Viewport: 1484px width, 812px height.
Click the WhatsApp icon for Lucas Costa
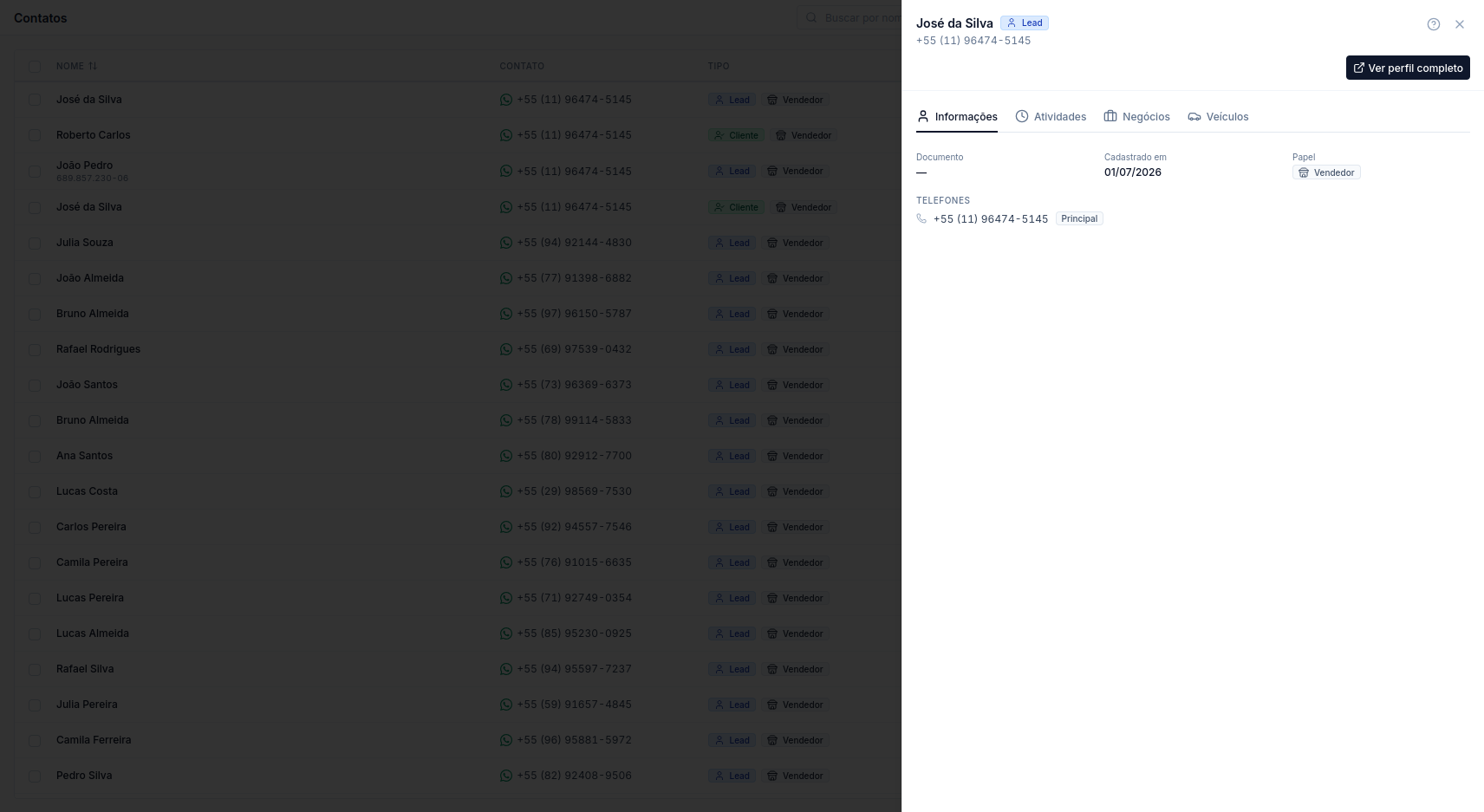pyautogui.click(x=506, y=491)
